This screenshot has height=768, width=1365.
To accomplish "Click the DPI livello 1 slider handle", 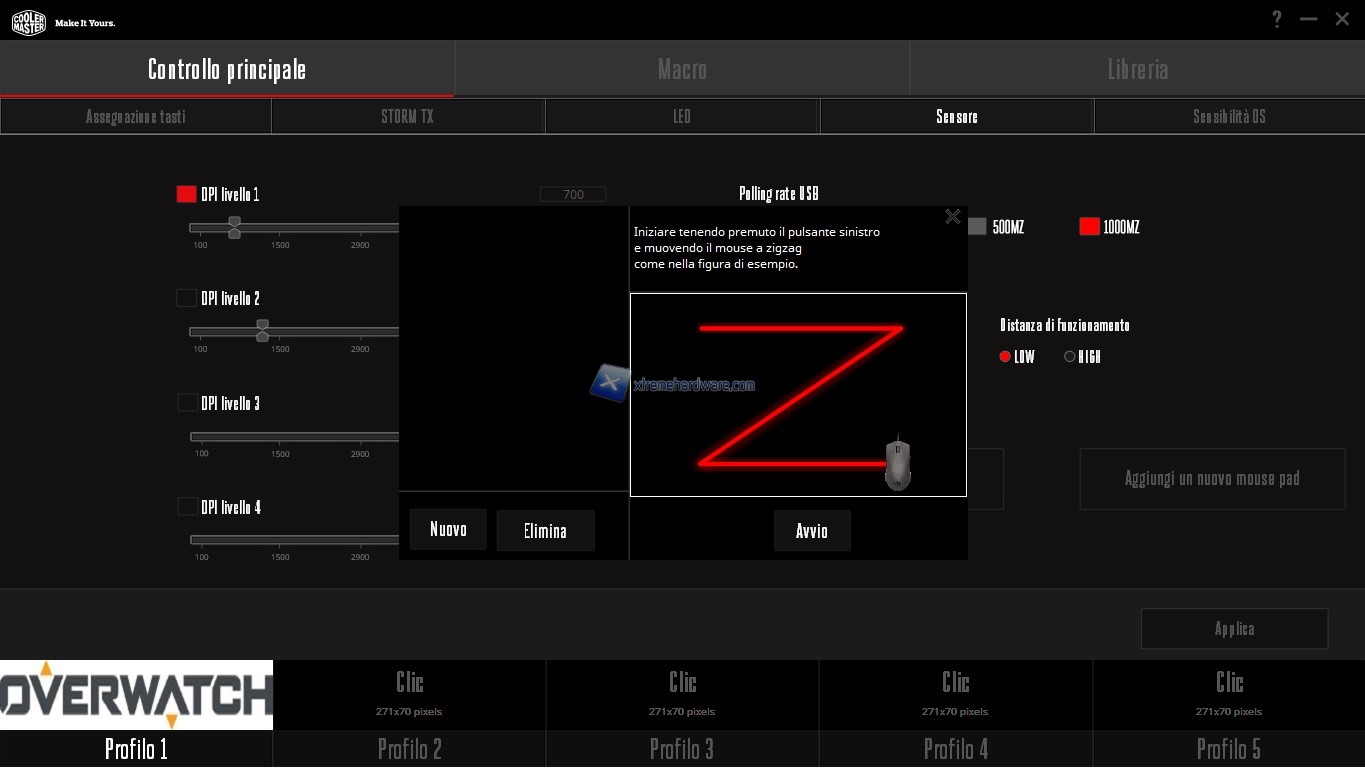I will pyautogui.click(x=234, y=227).
